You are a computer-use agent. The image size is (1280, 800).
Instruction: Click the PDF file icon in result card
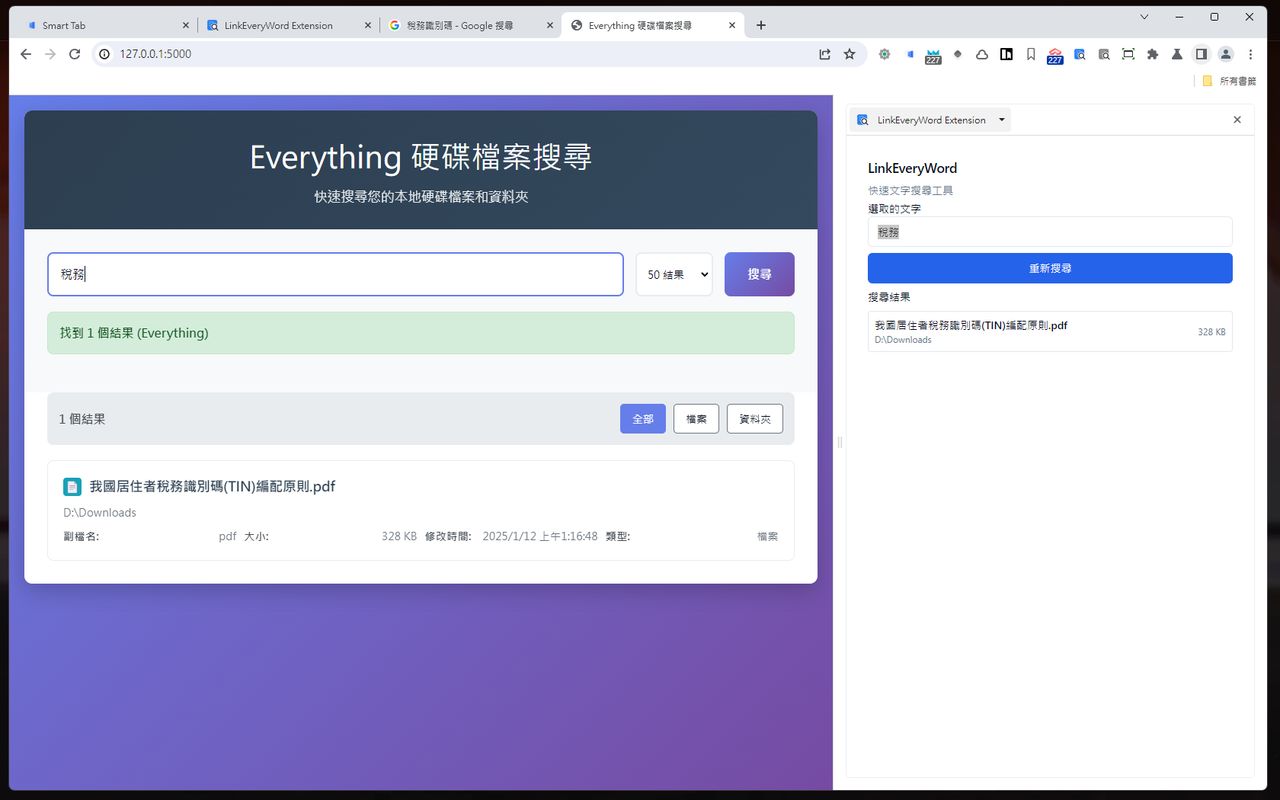point(72,487)
